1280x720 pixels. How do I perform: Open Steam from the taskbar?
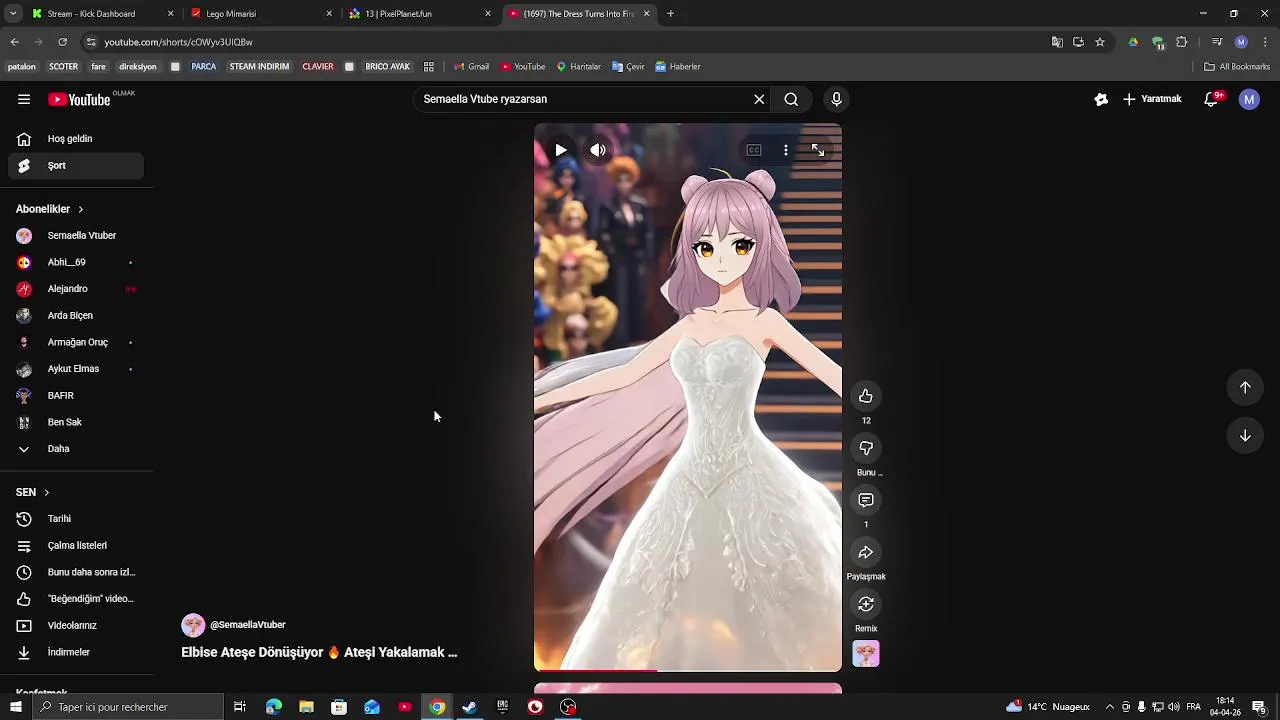[469, 707]
